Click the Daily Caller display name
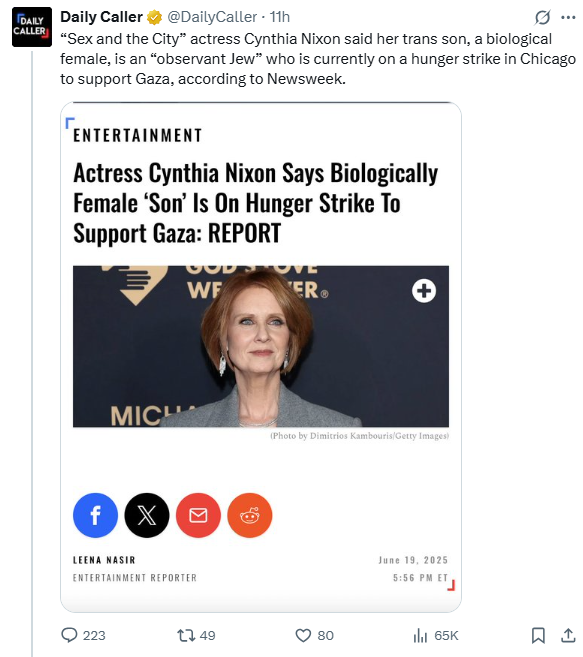 [x=101, y=17]
